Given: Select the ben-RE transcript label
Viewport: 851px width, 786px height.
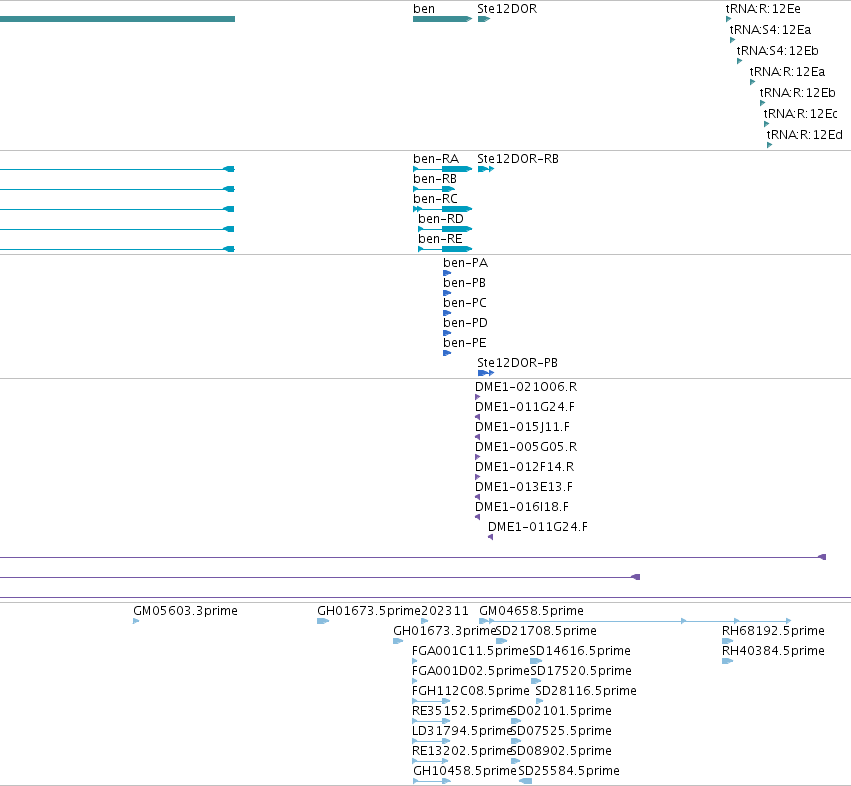Looking at the screenshot, I should [440, 239].
